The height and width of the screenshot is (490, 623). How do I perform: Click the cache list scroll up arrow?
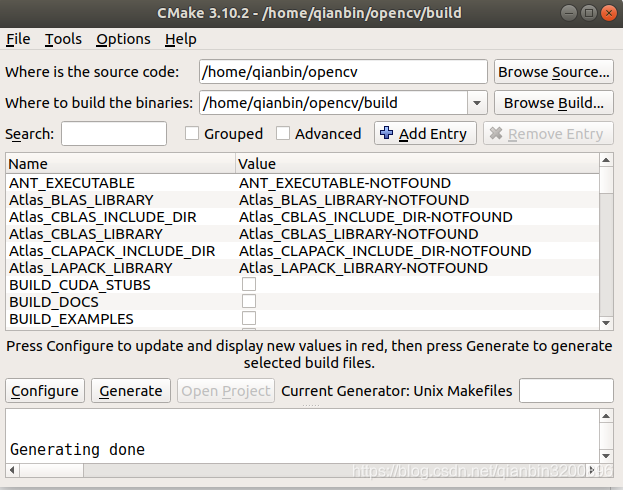click(x=606, y=160)
